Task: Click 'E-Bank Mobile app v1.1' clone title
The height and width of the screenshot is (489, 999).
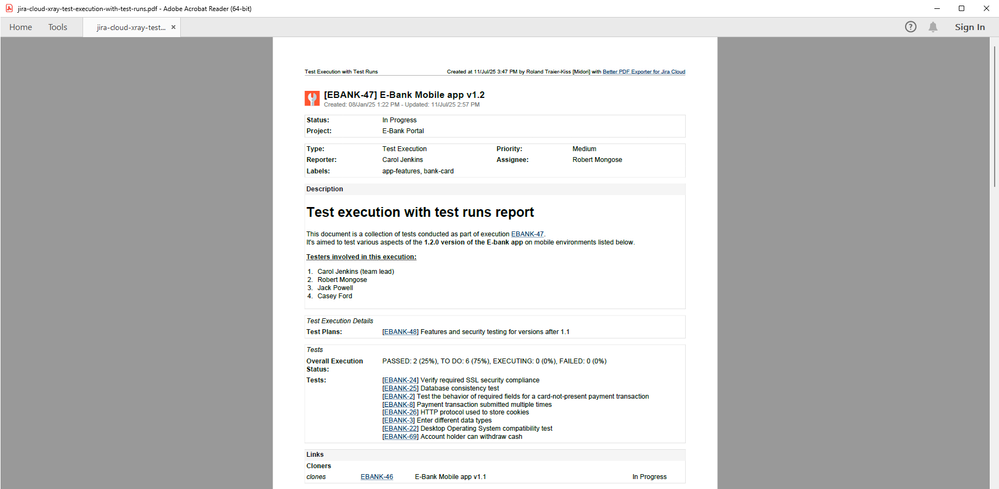Action: (450, 476)
